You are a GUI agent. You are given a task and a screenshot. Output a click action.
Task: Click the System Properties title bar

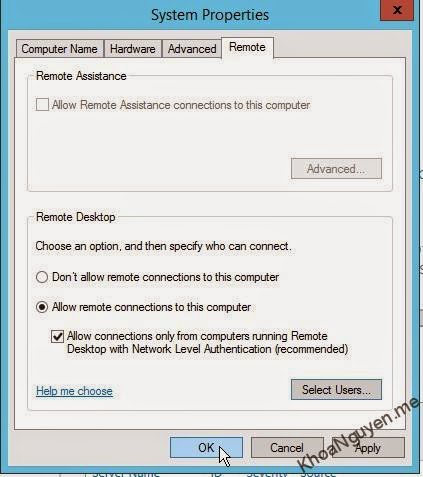(x=210, y=15)
